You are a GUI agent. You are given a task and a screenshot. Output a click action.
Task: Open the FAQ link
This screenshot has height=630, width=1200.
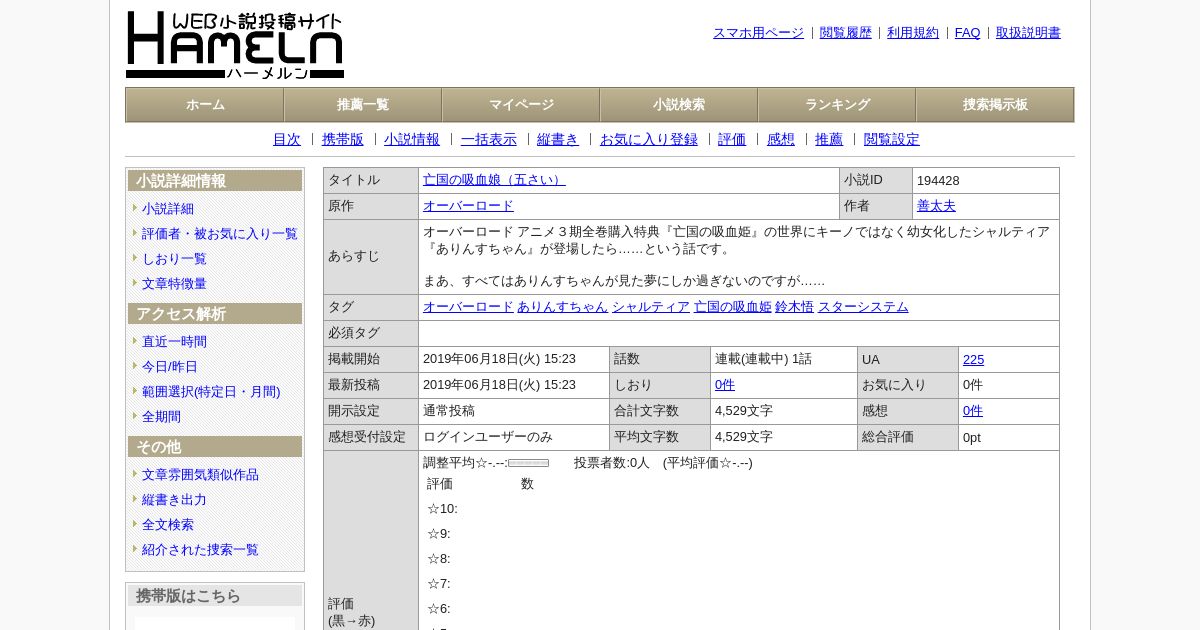tap(968, 33)
